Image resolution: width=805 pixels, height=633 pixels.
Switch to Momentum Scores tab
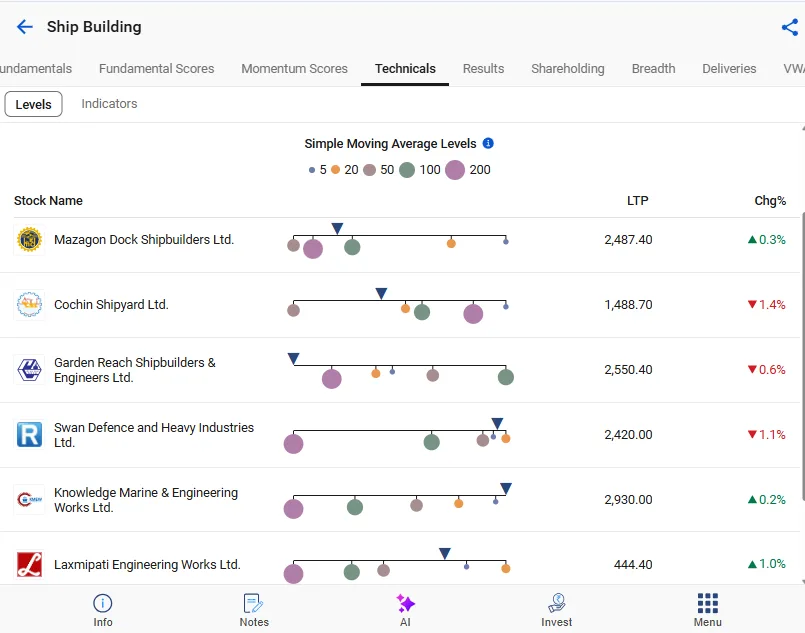pyautogui.click(x=294, y=68)
